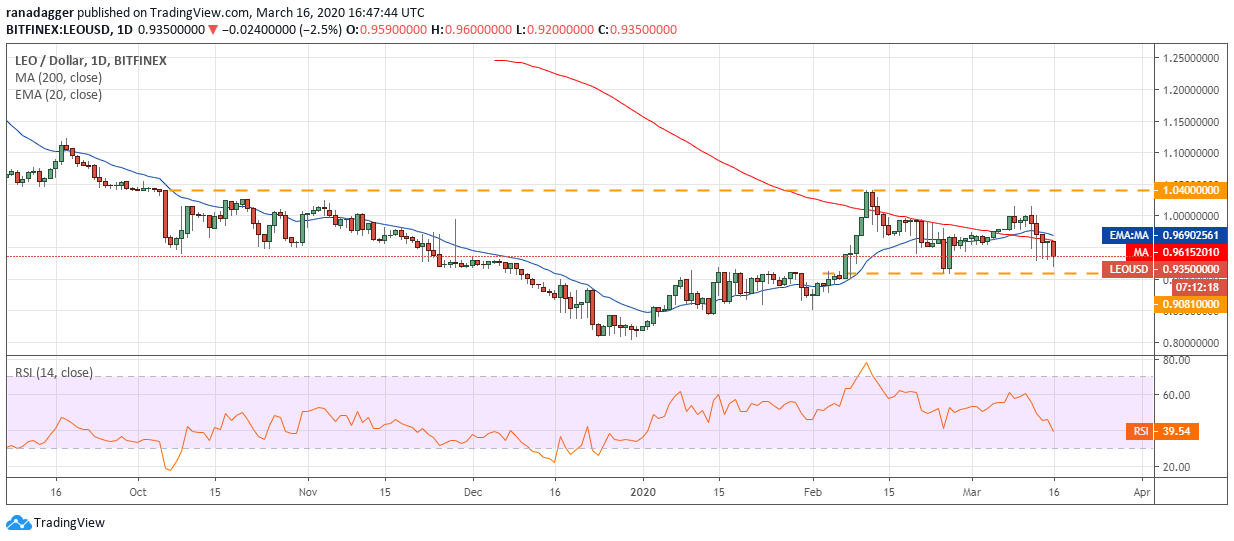Click the RSI peak near 80 level
This screenshot has width=1234, height=541.
(865, 364)
